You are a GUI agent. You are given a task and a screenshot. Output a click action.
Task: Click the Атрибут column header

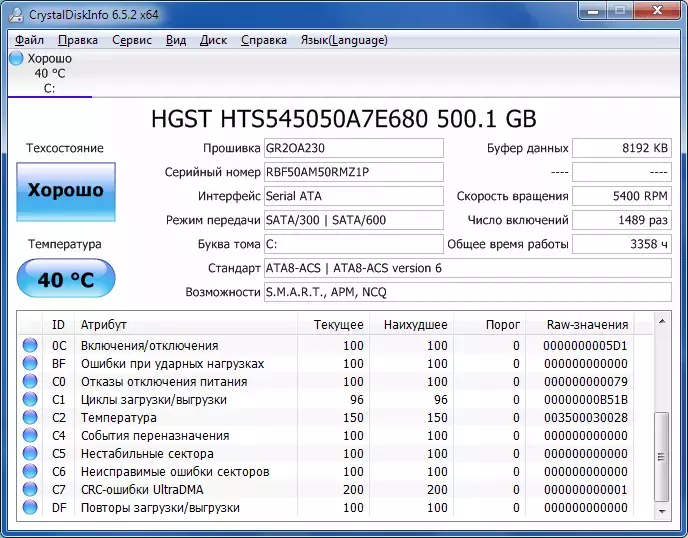(186, 325)
